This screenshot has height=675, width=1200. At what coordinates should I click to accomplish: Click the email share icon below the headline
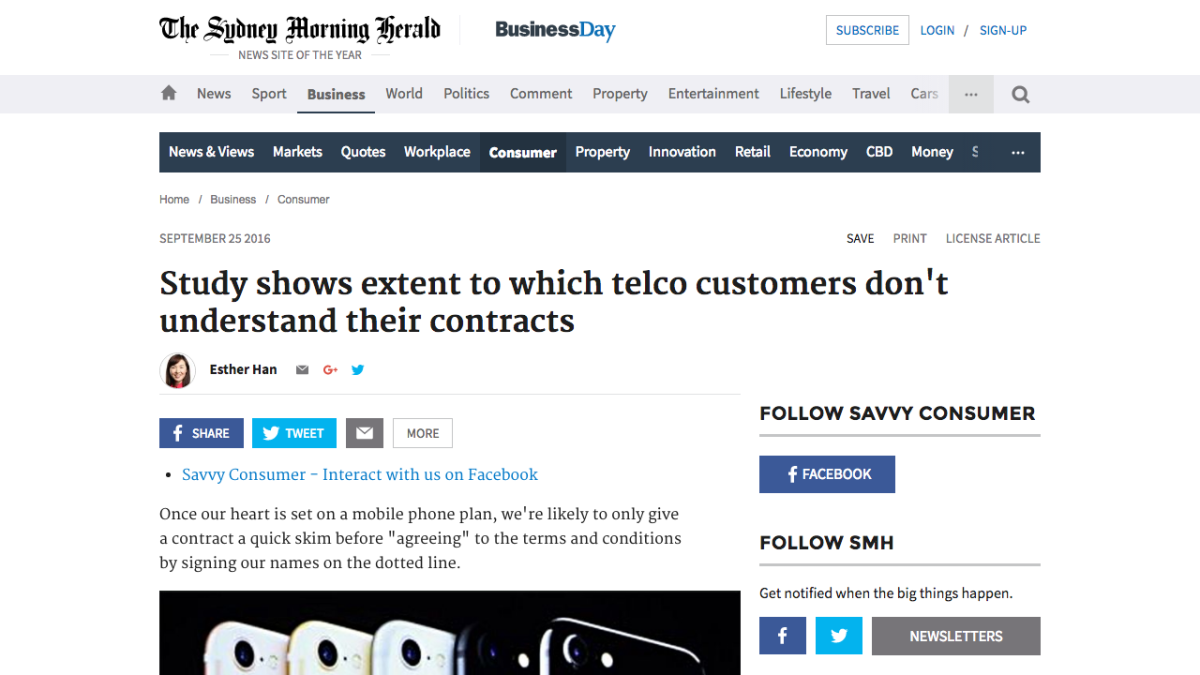point(364,432)
